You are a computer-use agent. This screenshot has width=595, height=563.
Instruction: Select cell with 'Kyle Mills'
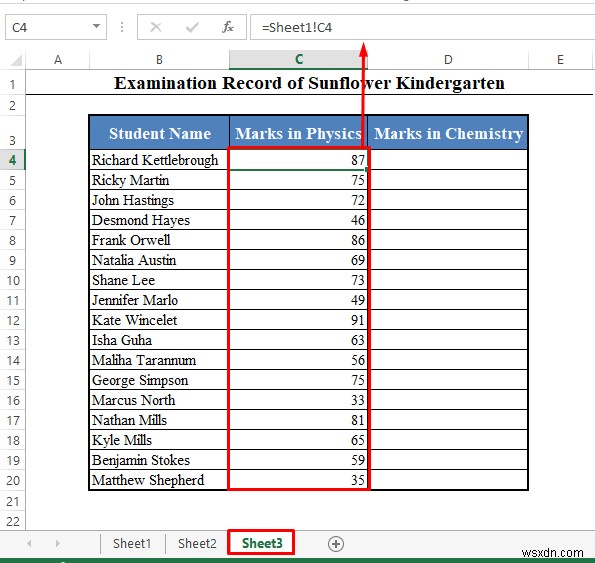click(159, 440)
